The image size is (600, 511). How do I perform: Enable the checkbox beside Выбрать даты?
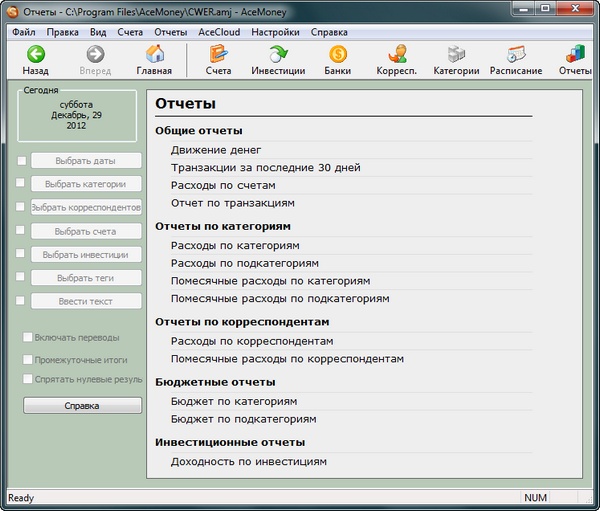point(20,160)
